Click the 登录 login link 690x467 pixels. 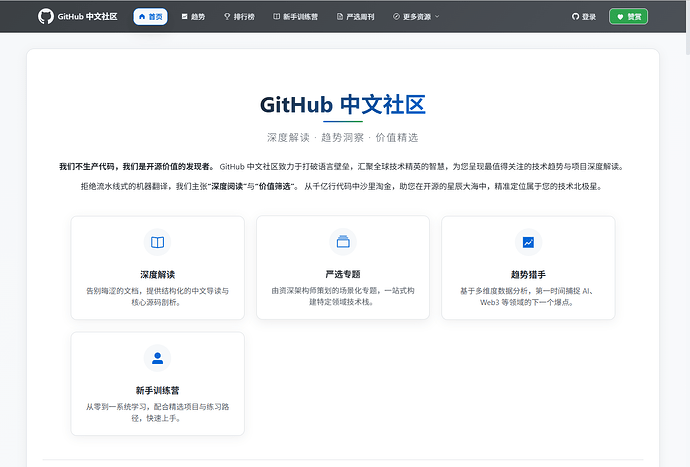(x=588, y=17)
